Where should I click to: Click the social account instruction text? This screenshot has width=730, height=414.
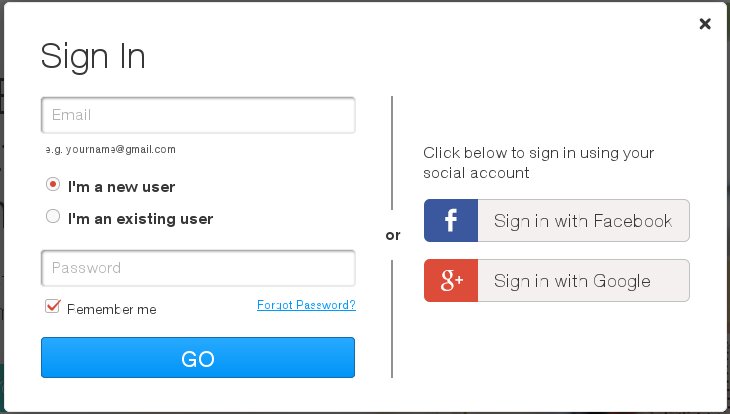pyautogui.click(x=539, y=163)
